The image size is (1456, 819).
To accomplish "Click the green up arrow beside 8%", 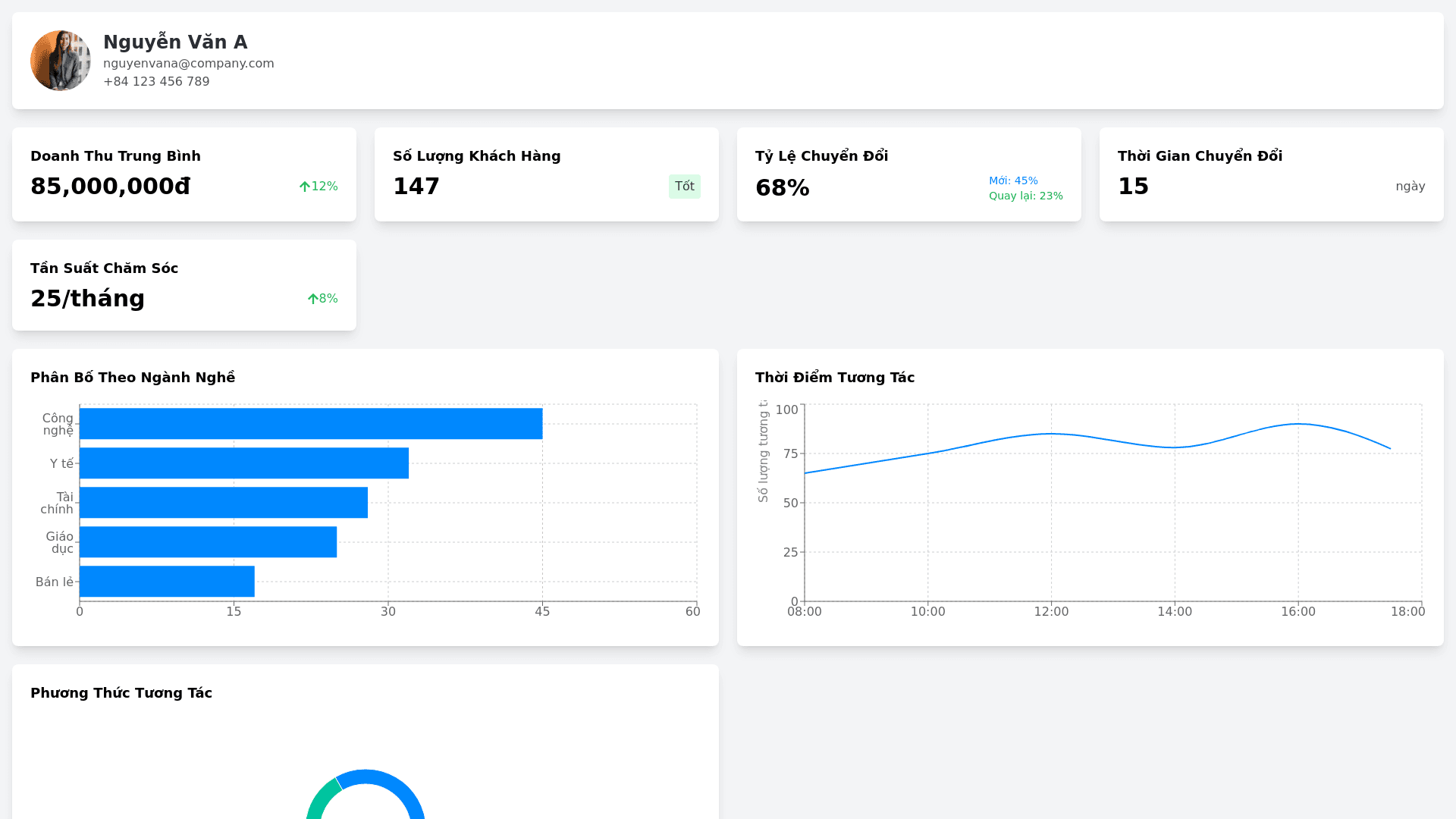I will click(312, 299).
